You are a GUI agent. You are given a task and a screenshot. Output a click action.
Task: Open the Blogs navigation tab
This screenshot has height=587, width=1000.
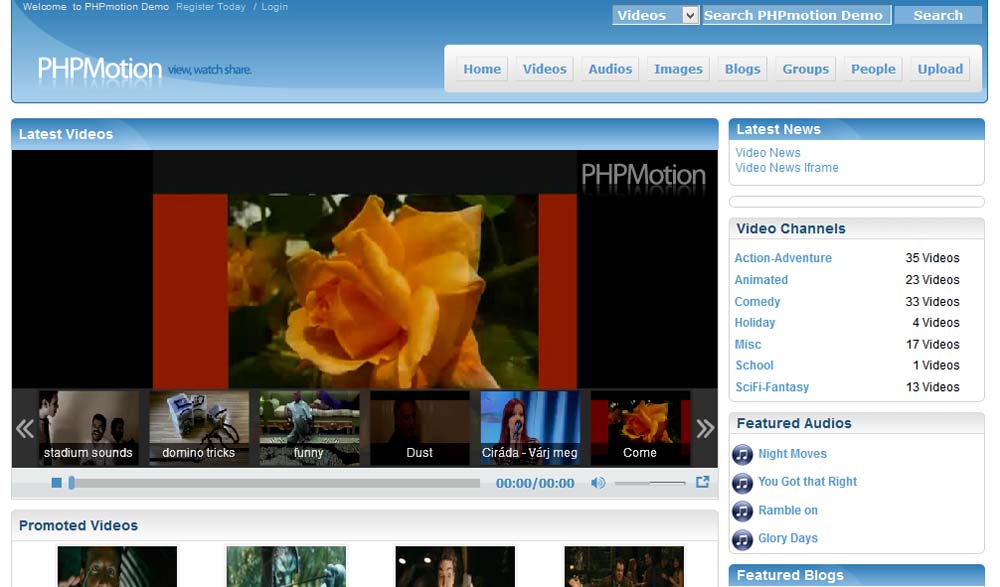pos(742,69)
